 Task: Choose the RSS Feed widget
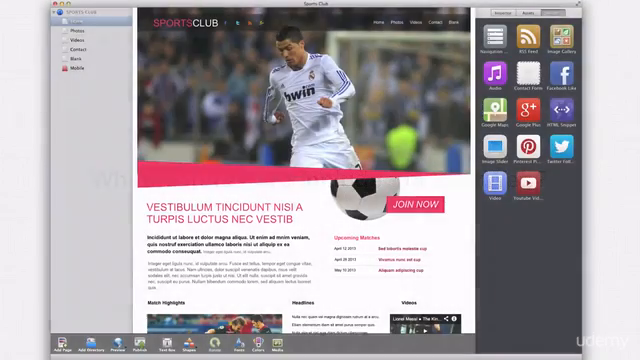coord(528,37)
